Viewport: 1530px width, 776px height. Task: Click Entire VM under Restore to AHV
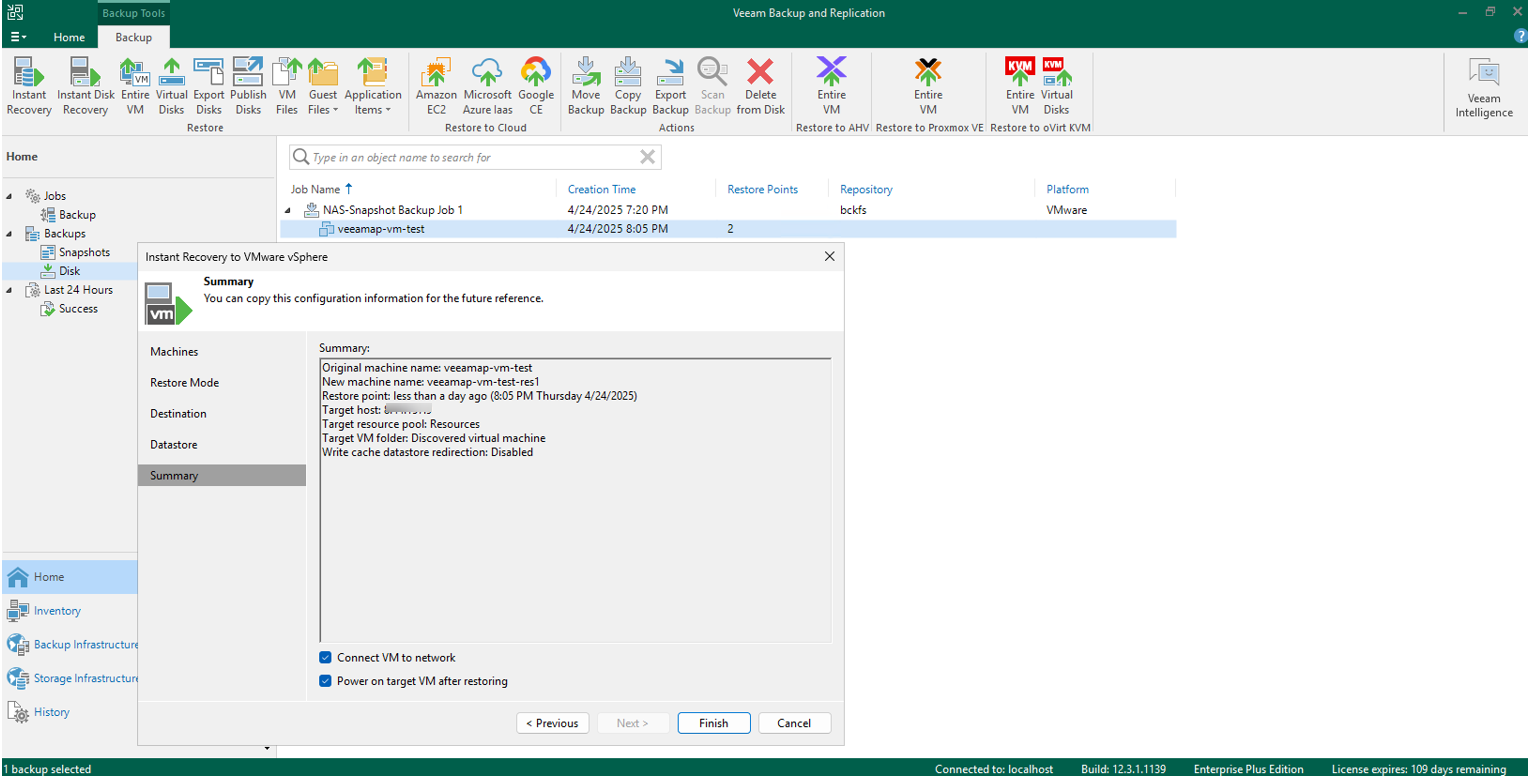point(831,86)
